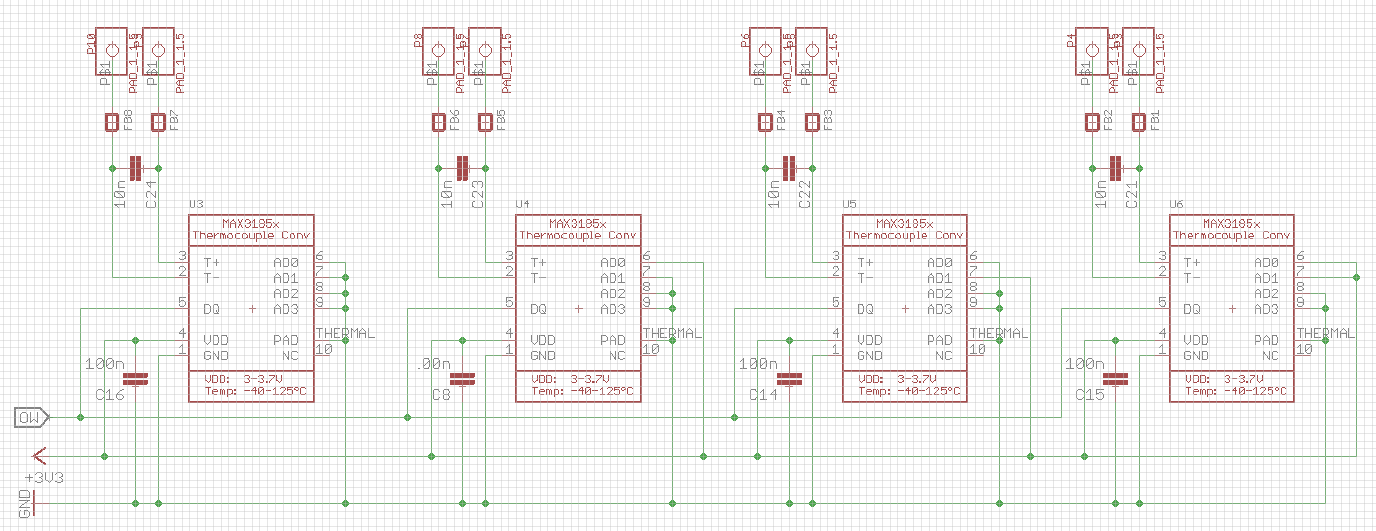Click the MAX3185x title of chip U5
The image size is (1376, 531).
pos(905,224)
